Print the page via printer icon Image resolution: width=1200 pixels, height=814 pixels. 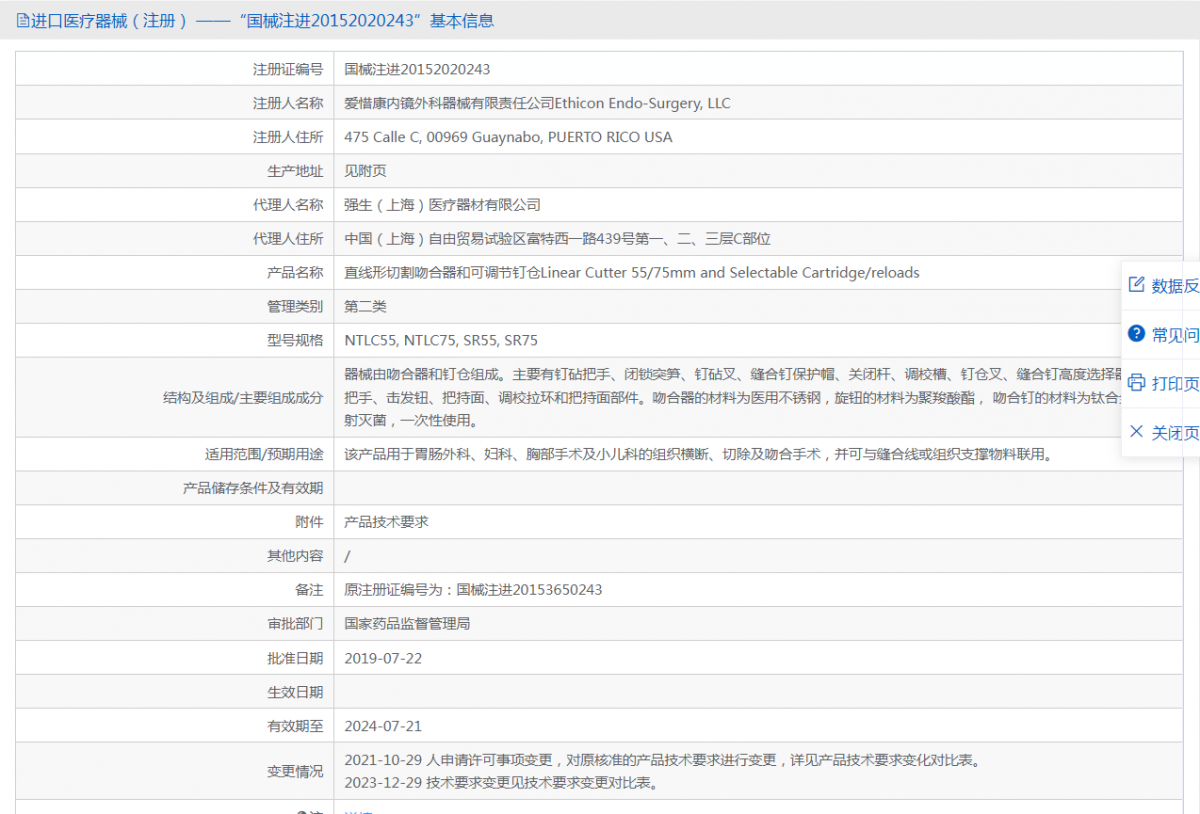1136,382
